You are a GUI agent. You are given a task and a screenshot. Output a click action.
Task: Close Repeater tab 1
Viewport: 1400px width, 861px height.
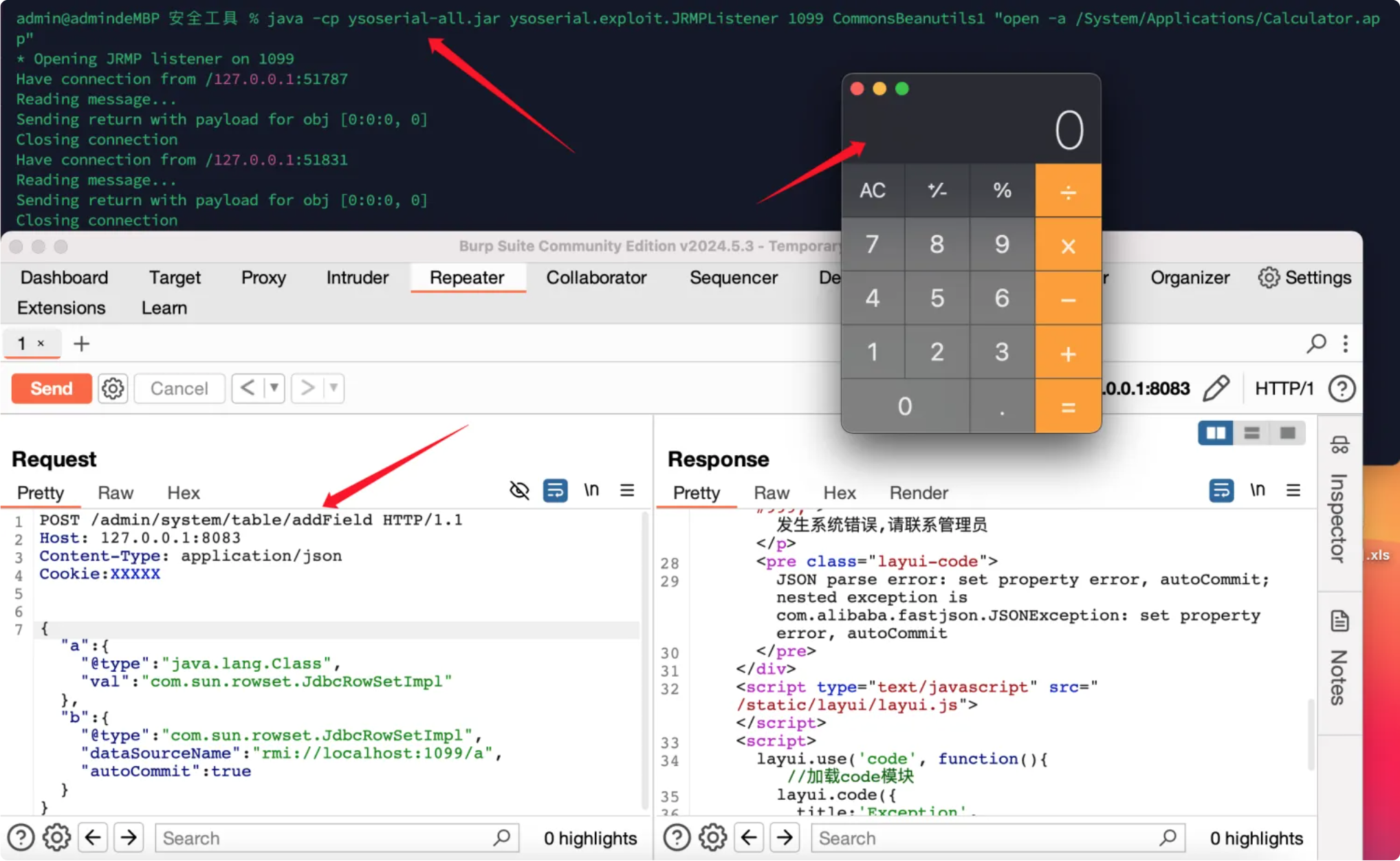click(x=41, y=343)
